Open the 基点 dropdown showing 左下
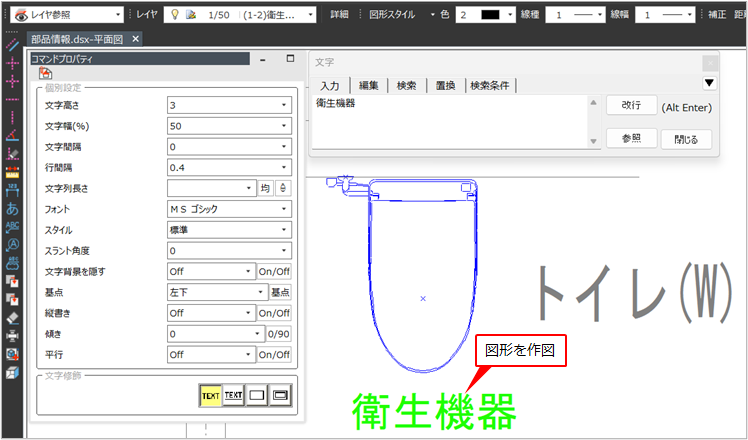Image resolution: width=748 pixels, height=440 pixels. tap(211, 292)
